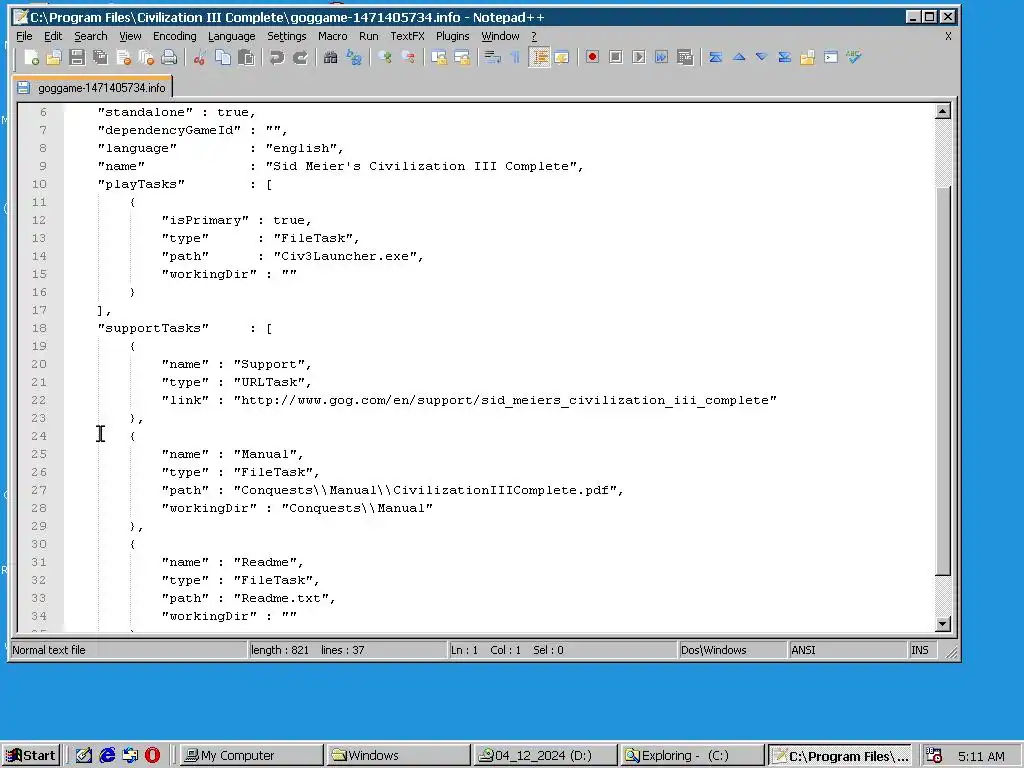The image size is (1024, 768).
Task: Open the File menu
Action: 24,37
